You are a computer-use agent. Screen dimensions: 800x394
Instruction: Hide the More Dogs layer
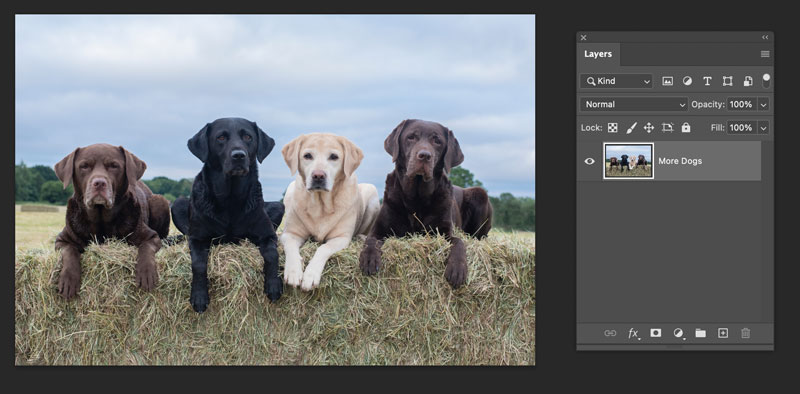click(590, 161)
